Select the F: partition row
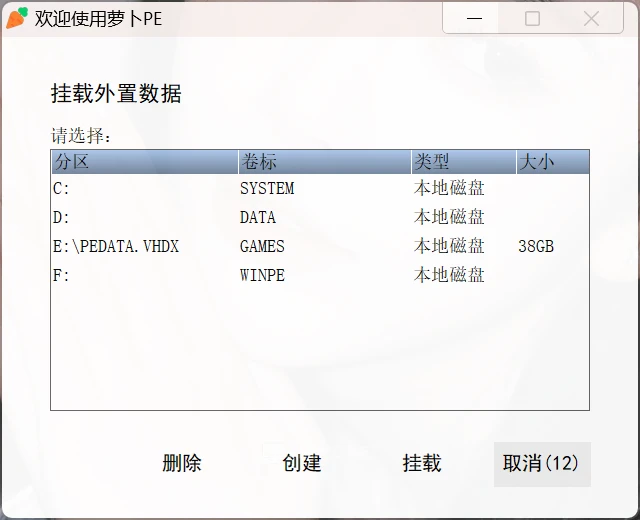This screenshot has height=520, width=640. coord(320,275)
